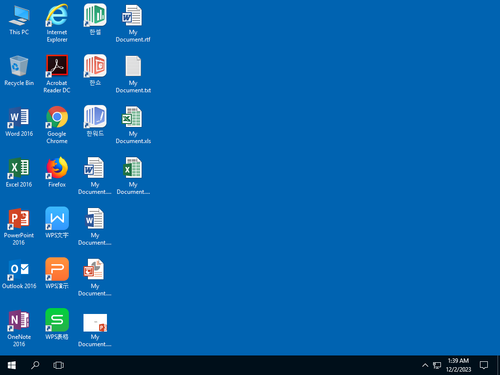Select the This PC desktop icon
Screen dimensions: 500x375
point(19,21)
